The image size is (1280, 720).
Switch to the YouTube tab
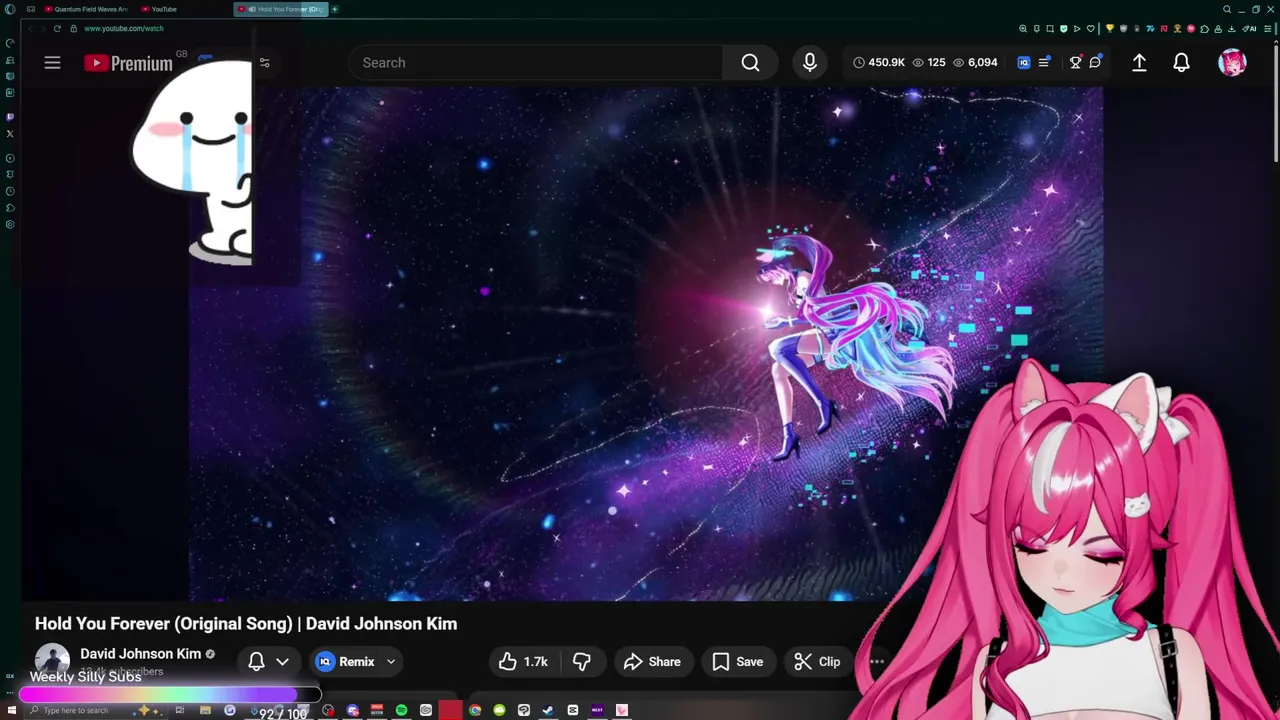coord(158,9)
